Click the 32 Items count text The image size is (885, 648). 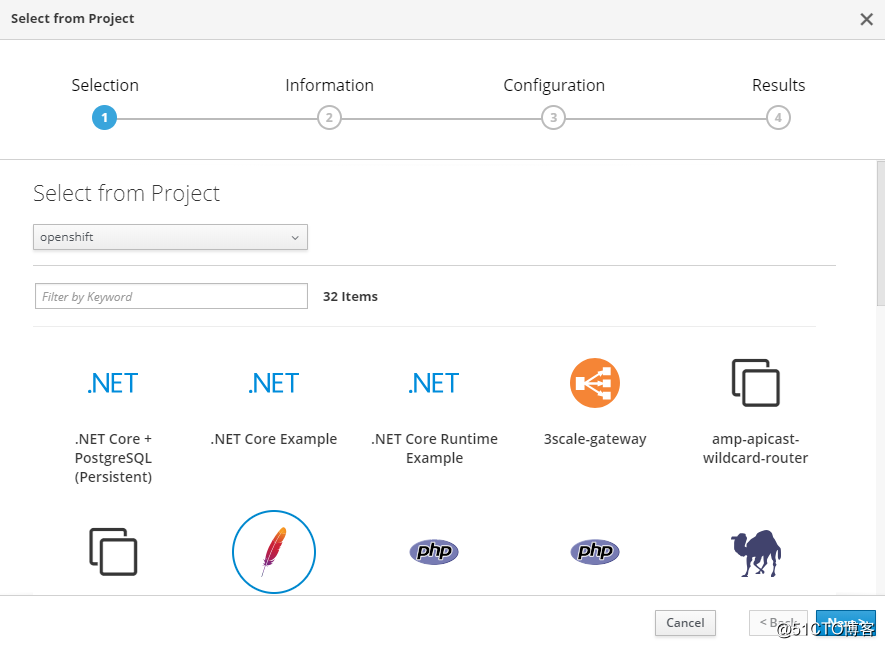point(350,296)
